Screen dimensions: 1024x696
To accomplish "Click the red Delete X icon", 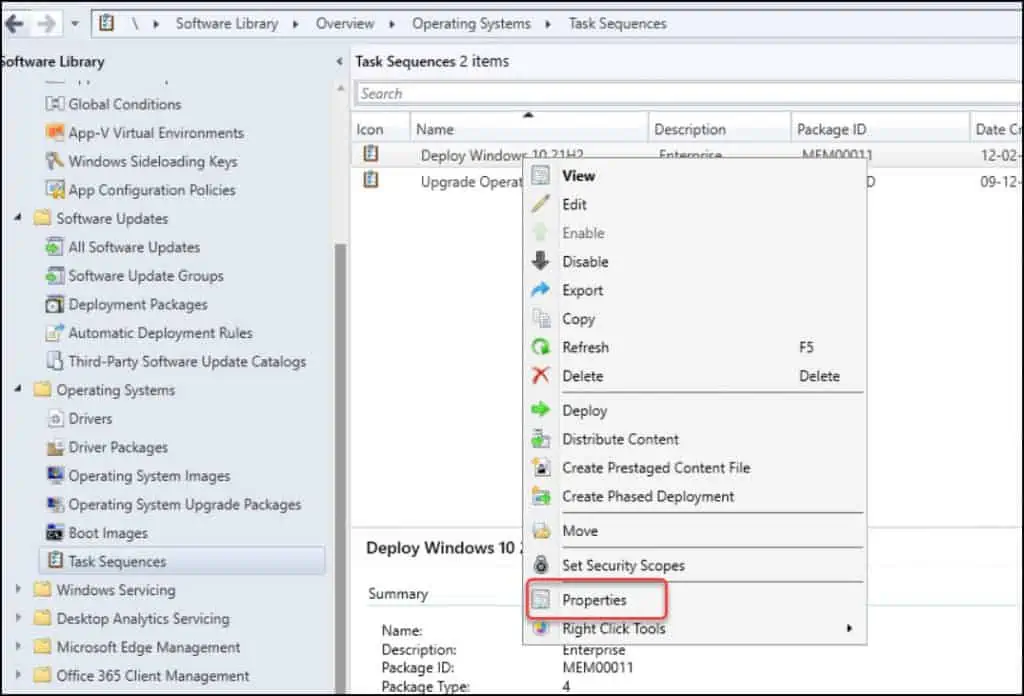I will [541, 375].
